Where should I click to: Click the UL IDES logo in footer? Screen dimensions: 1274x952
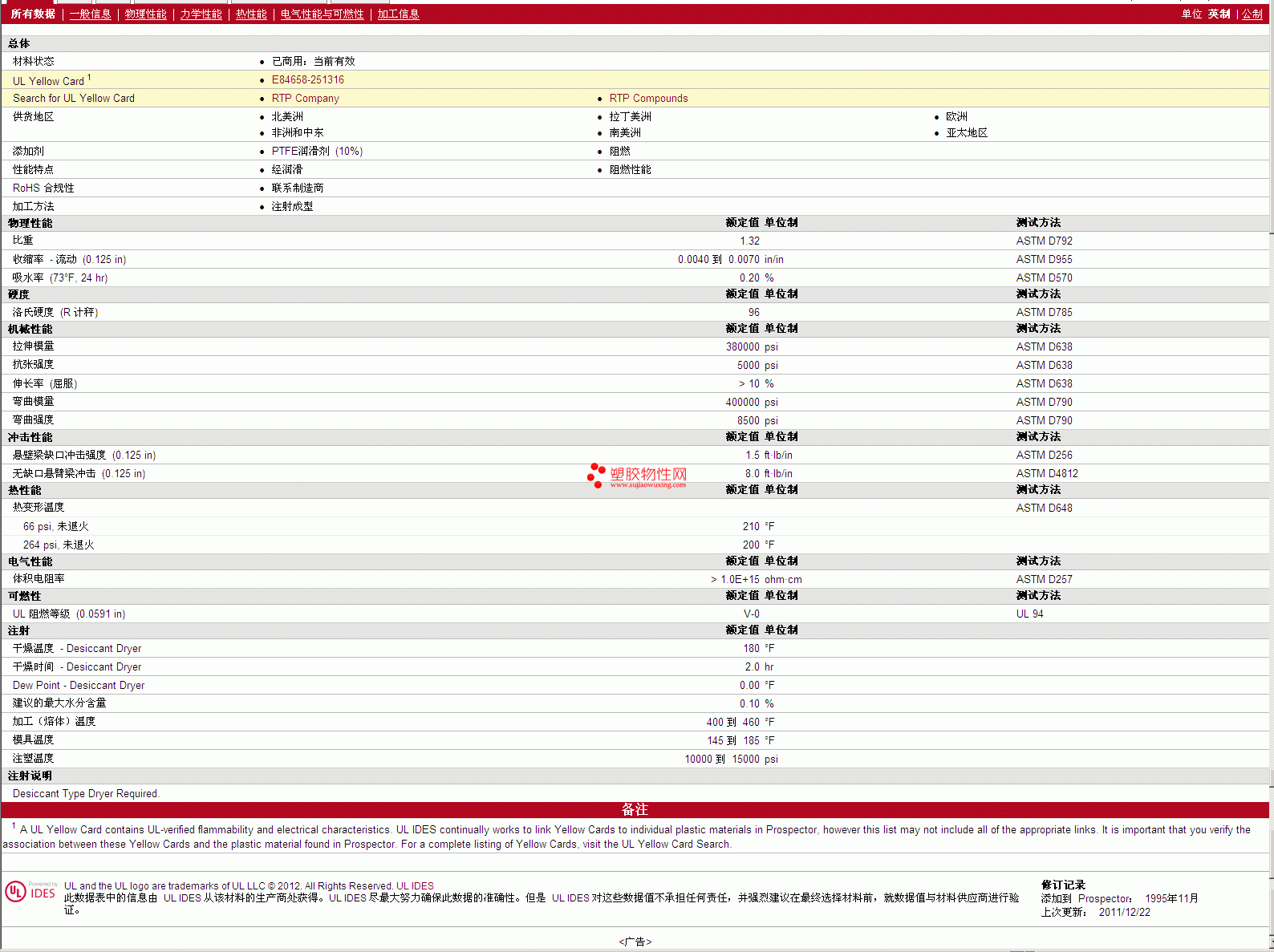point(30,892)
